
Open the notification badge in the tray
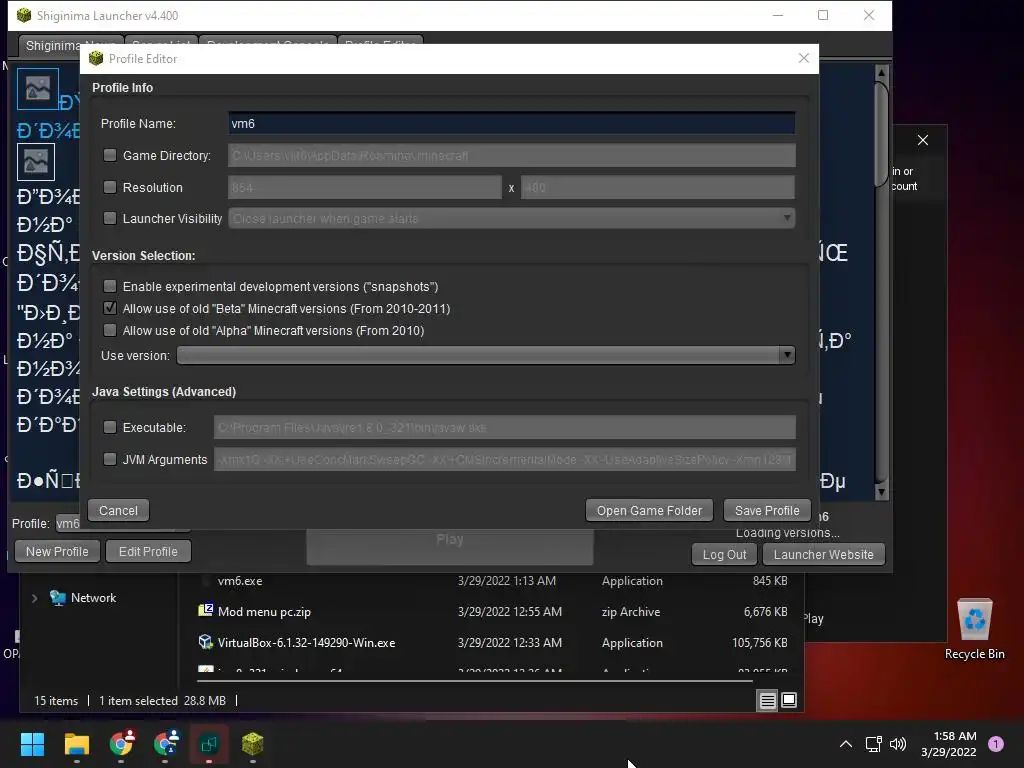click(x=996, y=744)
